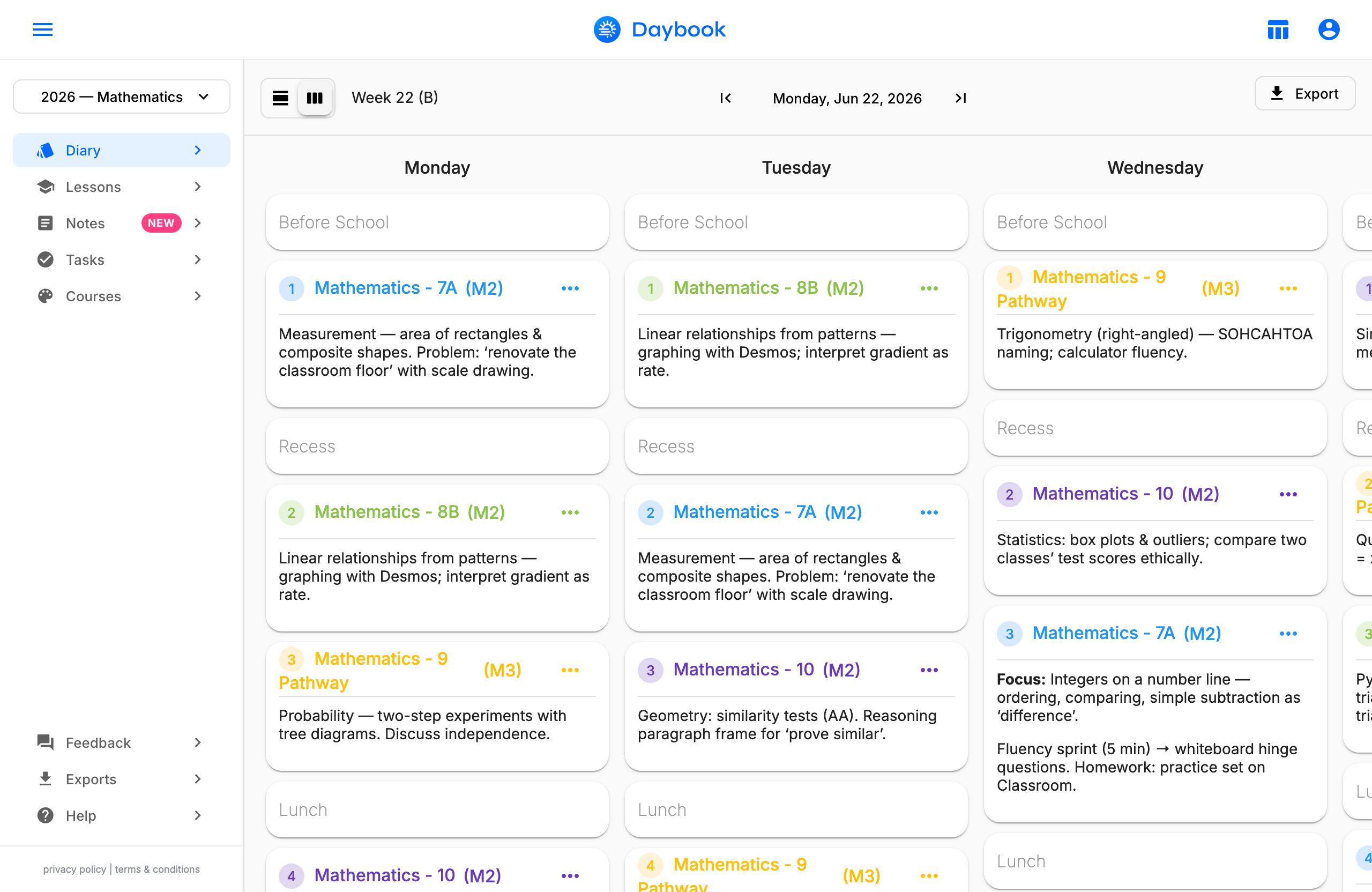Expand the Courses chevron
Image resolution: width=1372 pixels, height=892 pixels.
point(198,296)
